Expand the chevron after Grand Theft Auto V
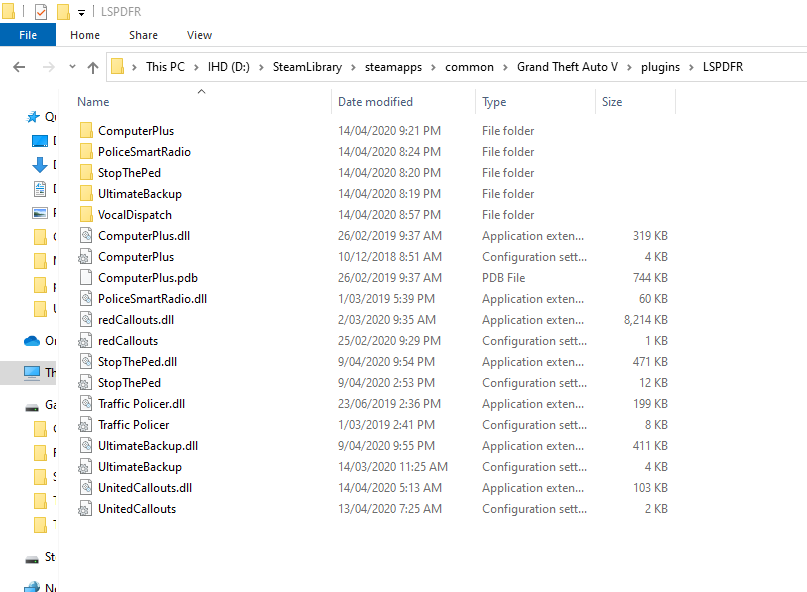 (629, 67)
